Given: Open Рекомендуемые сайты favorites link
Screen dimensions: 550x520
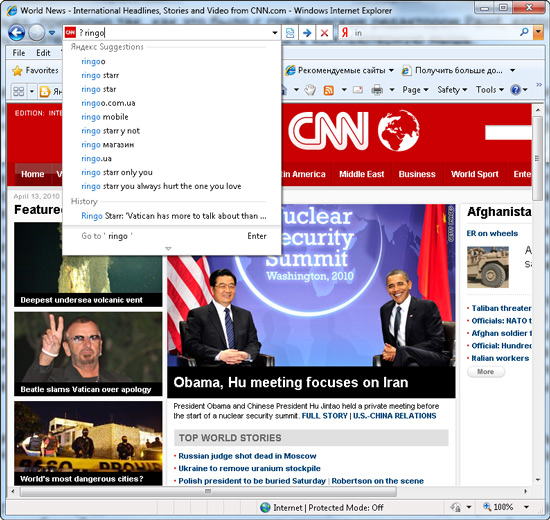Looking at the screenshot, I should click(x=339, y=71).
